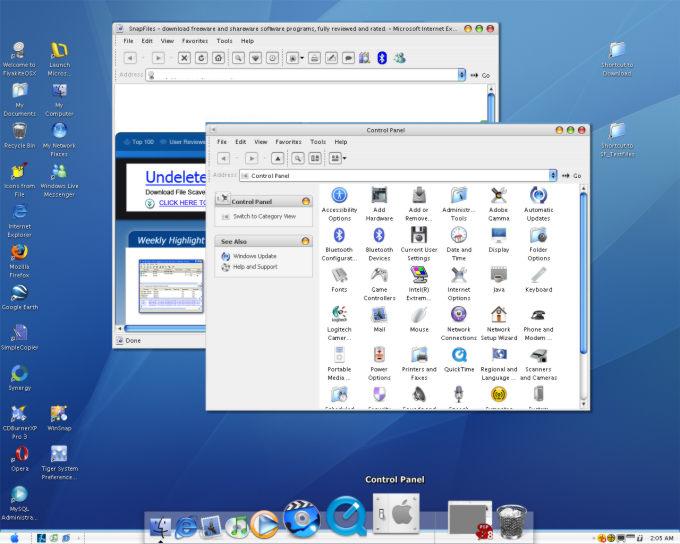Image resolution: width=680 pixels, height=544 pixels.
Task: Open Printers and Faxes icon
Action: coord(419,364)
